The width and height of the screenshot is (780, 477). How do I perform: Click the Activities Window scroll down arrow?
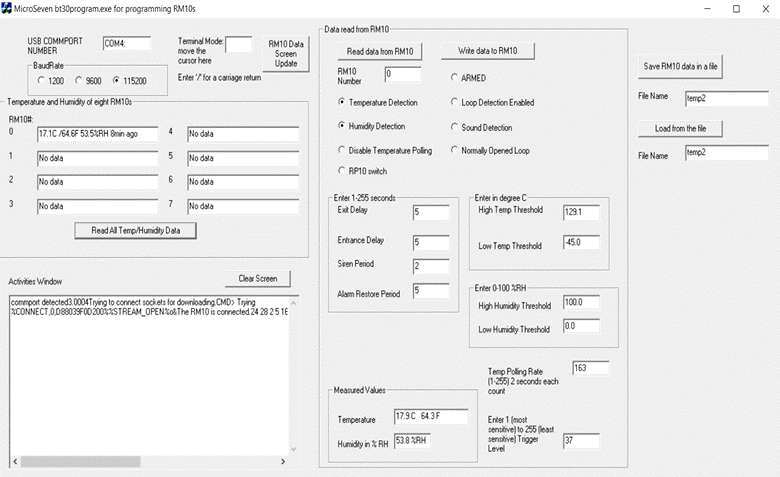293,449
